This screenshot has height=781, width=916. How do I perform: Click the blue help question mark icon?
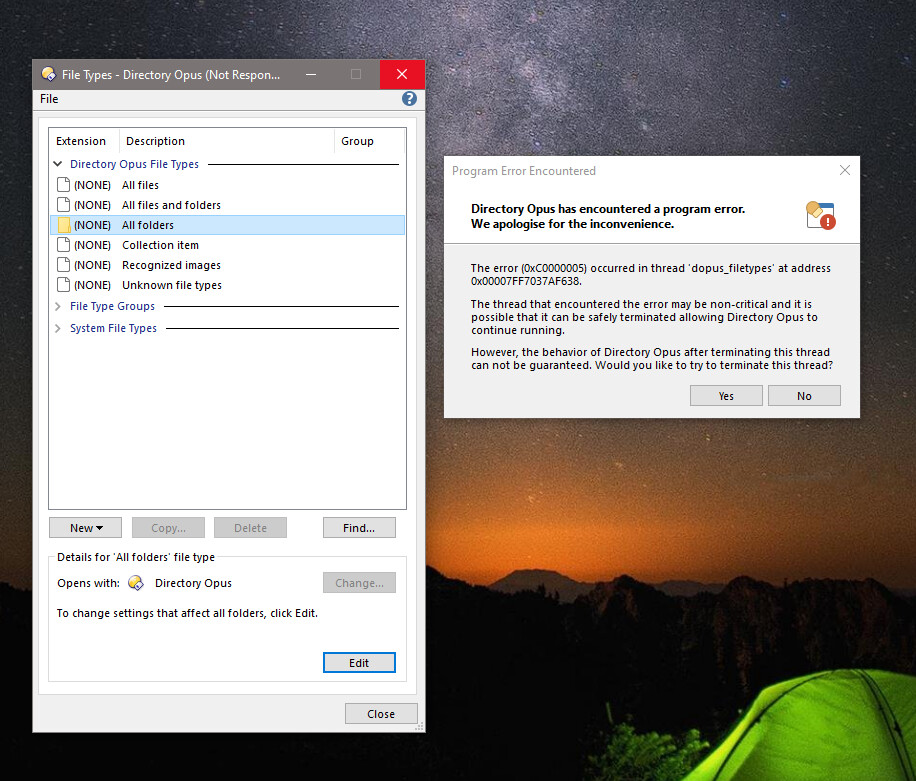[x=410, y=99]
